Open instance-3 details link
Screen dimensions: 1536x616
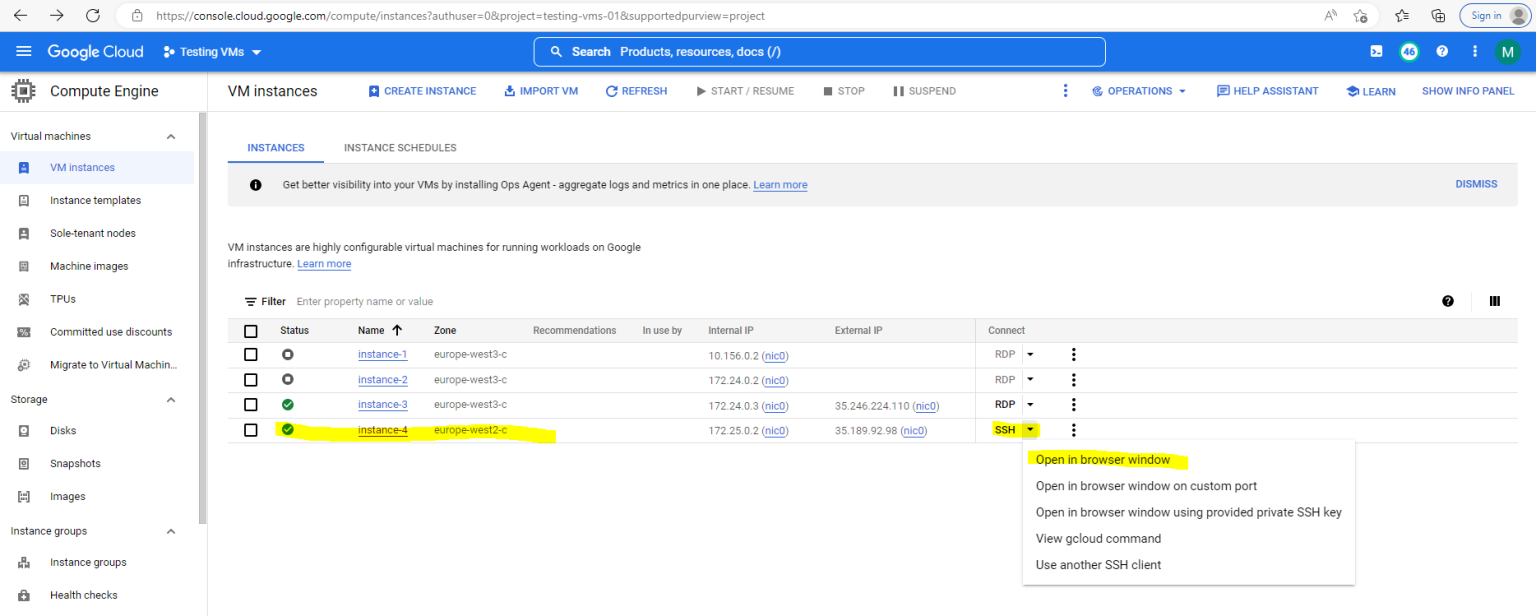coord(382,404)
